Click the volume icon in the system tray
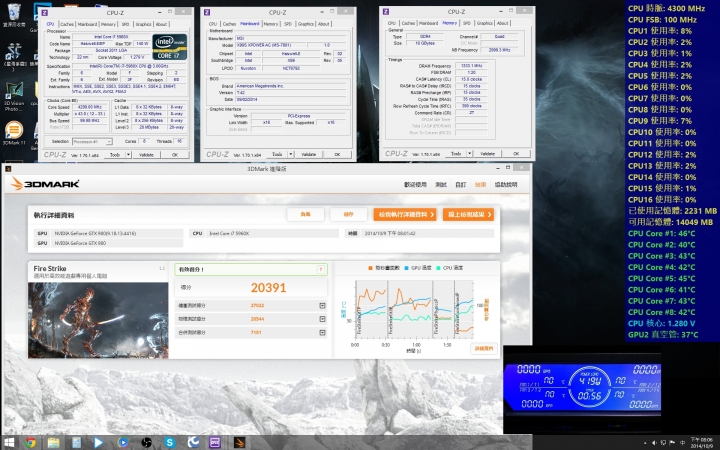Viewport: 720px width, 450px height. point(654,443)
